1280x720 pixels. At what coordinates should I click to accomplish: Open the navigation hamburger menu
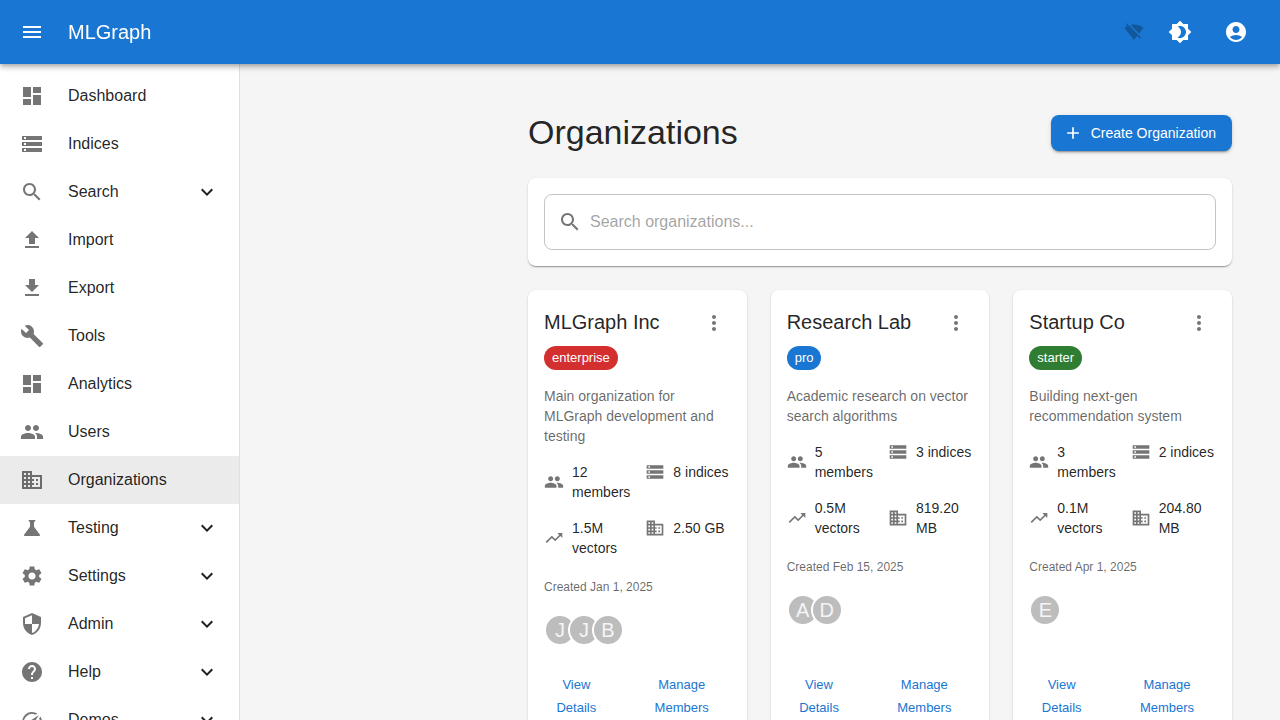[x=32, y=32]
